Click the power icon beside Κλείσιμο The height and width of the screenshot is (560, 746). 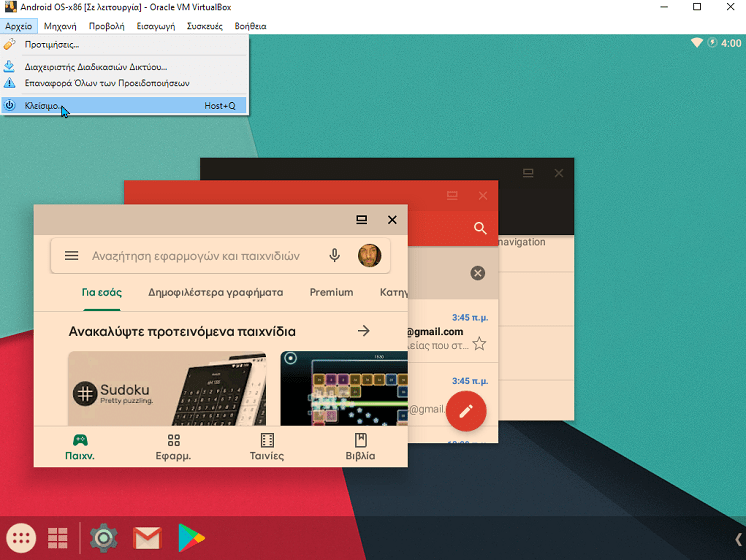pos(10,105)
